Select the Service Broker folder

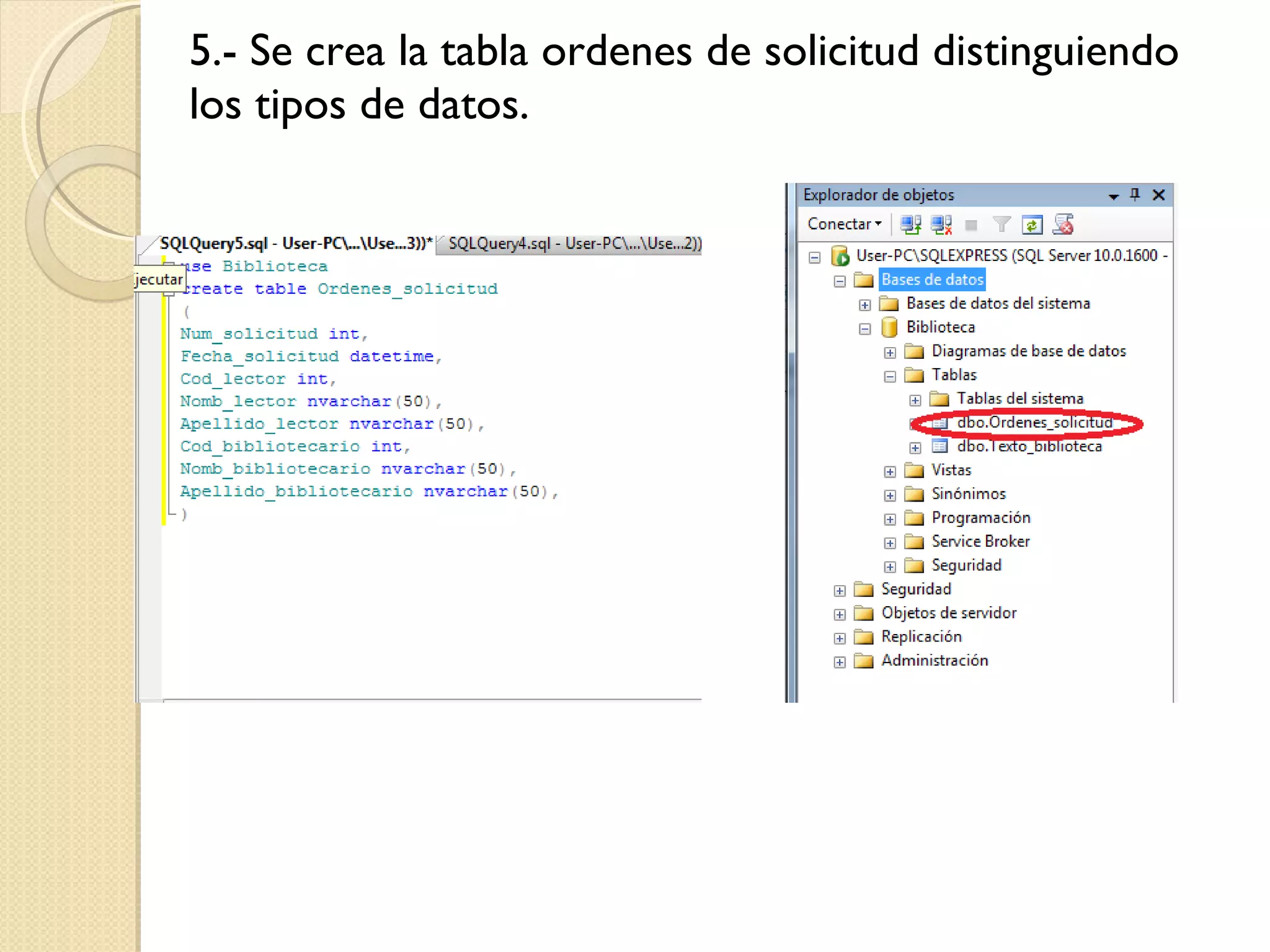(x=980, y=542)
